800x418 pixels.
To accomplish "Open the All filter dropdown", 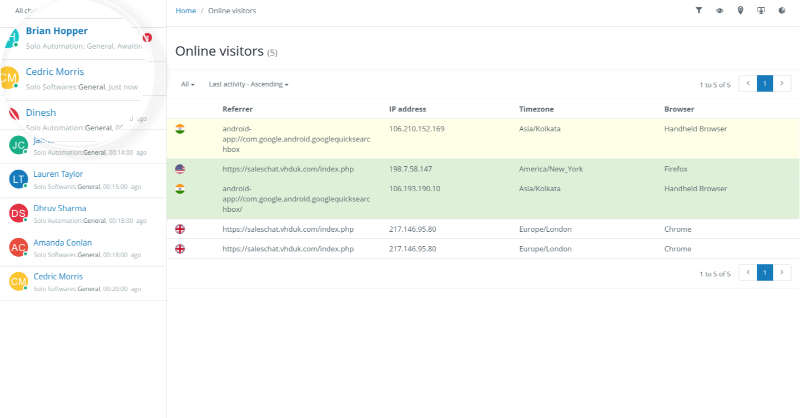I will 187,84.
